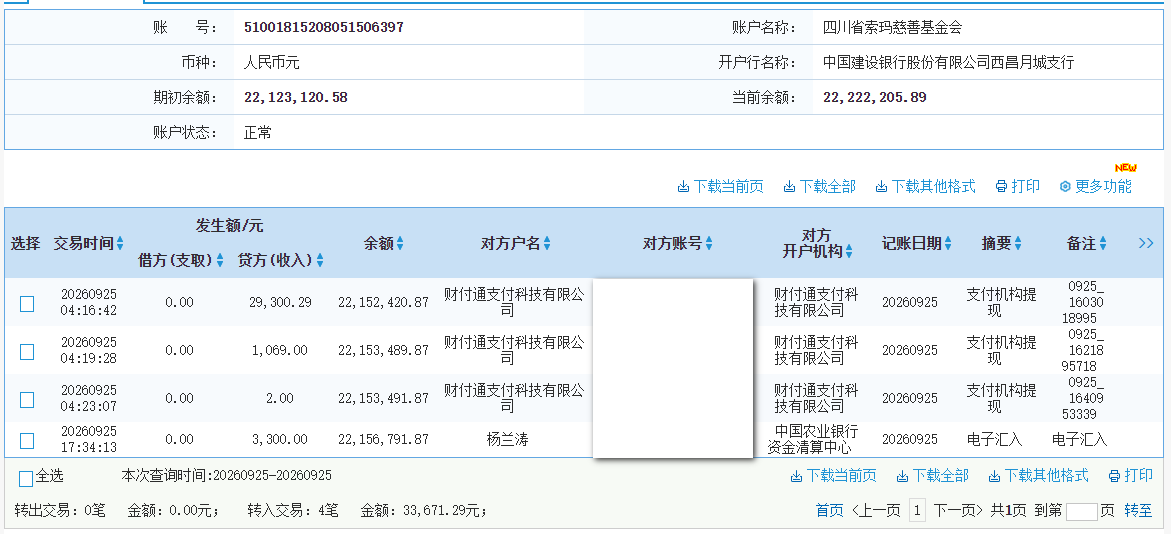This screenshot has width=1171, height=534.
Task: Click the top 下载全部 download icon
Action: click(789, 187)
